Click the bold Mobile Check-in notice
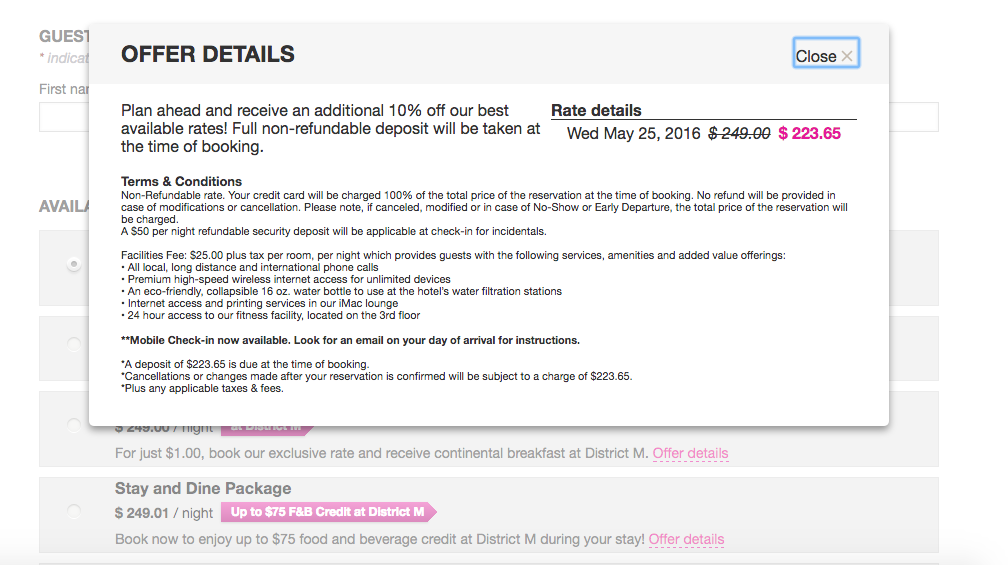Screen dimensions: 1008x565 350,340
